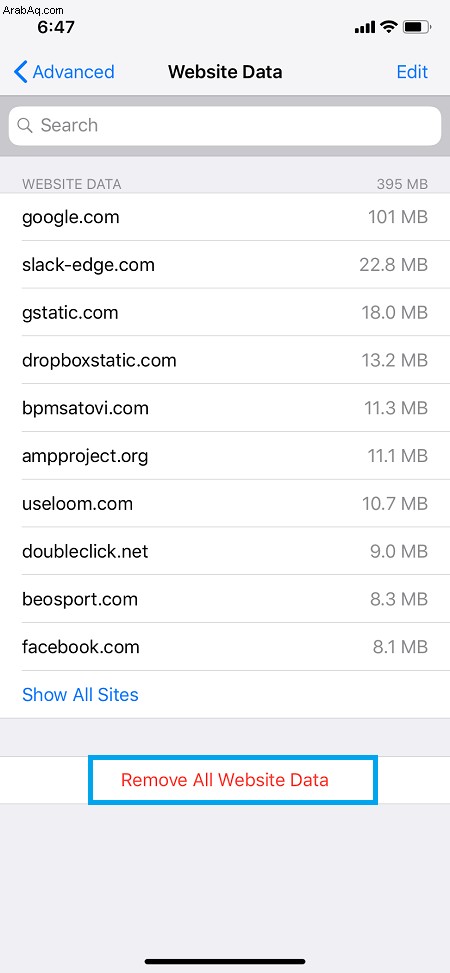Tap Remove All Website Data
Image resolution: width=450 pixels, height=973 pixels.
225,779
